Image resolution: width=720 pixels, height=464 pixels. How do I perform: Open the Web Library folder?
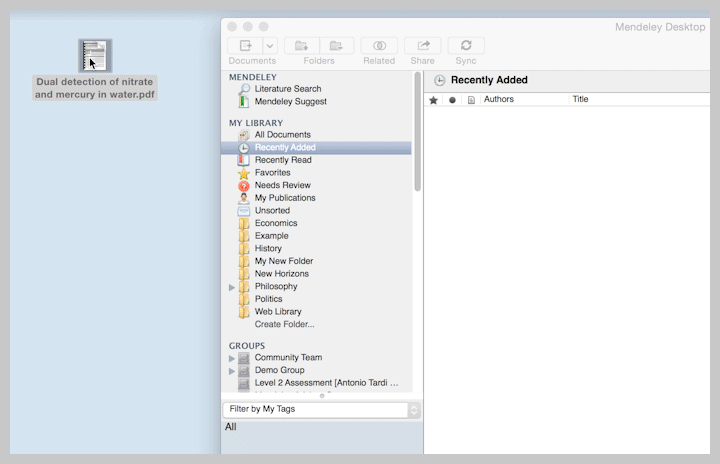pyautogui.click(x=278, y=311)
